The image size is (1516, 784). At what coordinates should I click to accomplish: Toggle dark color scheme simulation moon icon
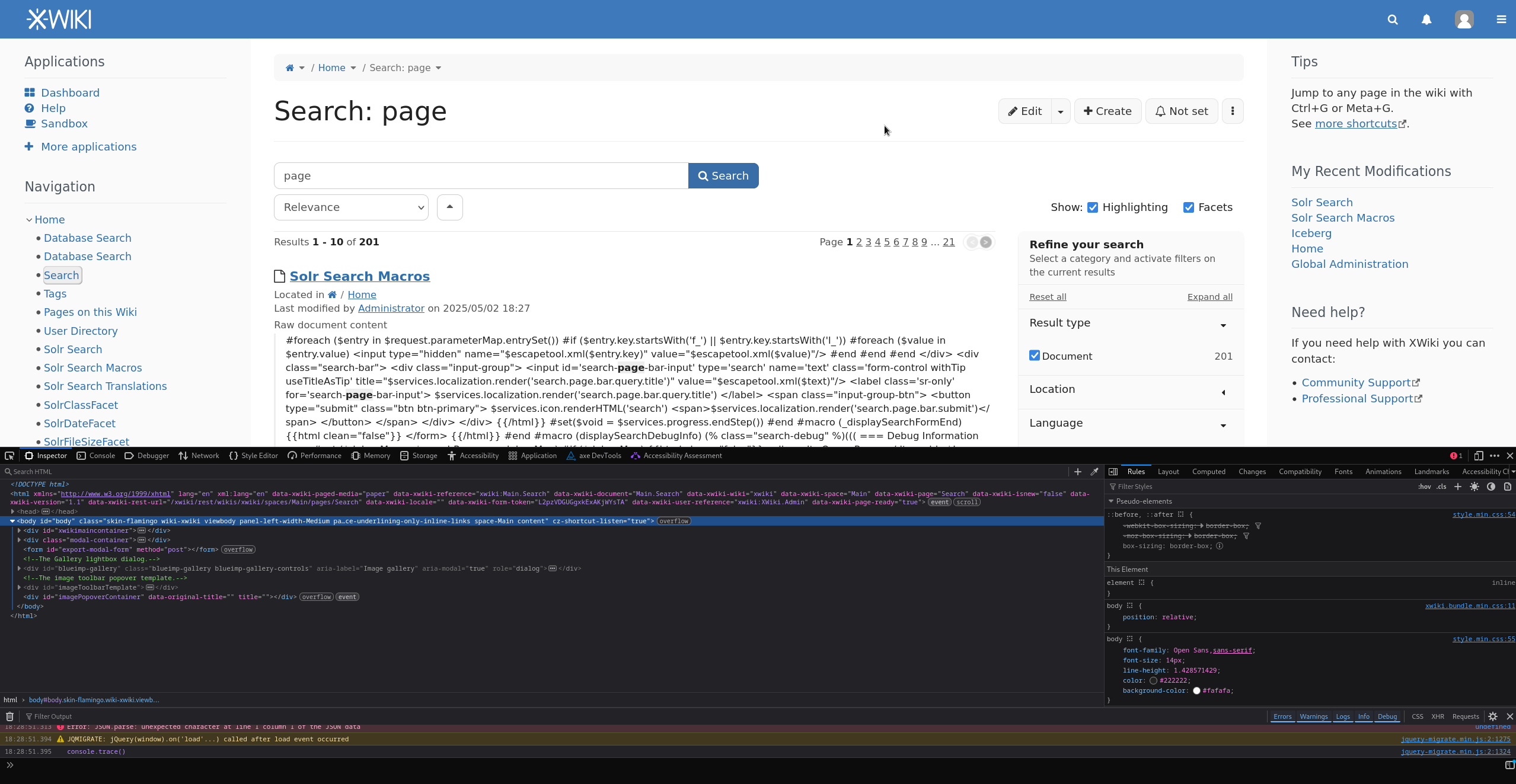[1491, 487]
